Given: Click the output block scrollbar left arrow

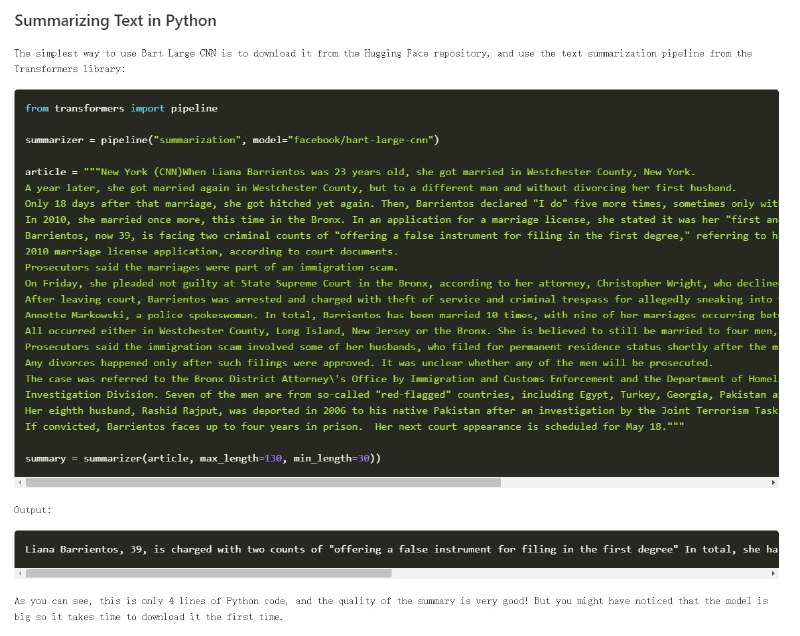Looking at the screenshot, I should (20, 573).
